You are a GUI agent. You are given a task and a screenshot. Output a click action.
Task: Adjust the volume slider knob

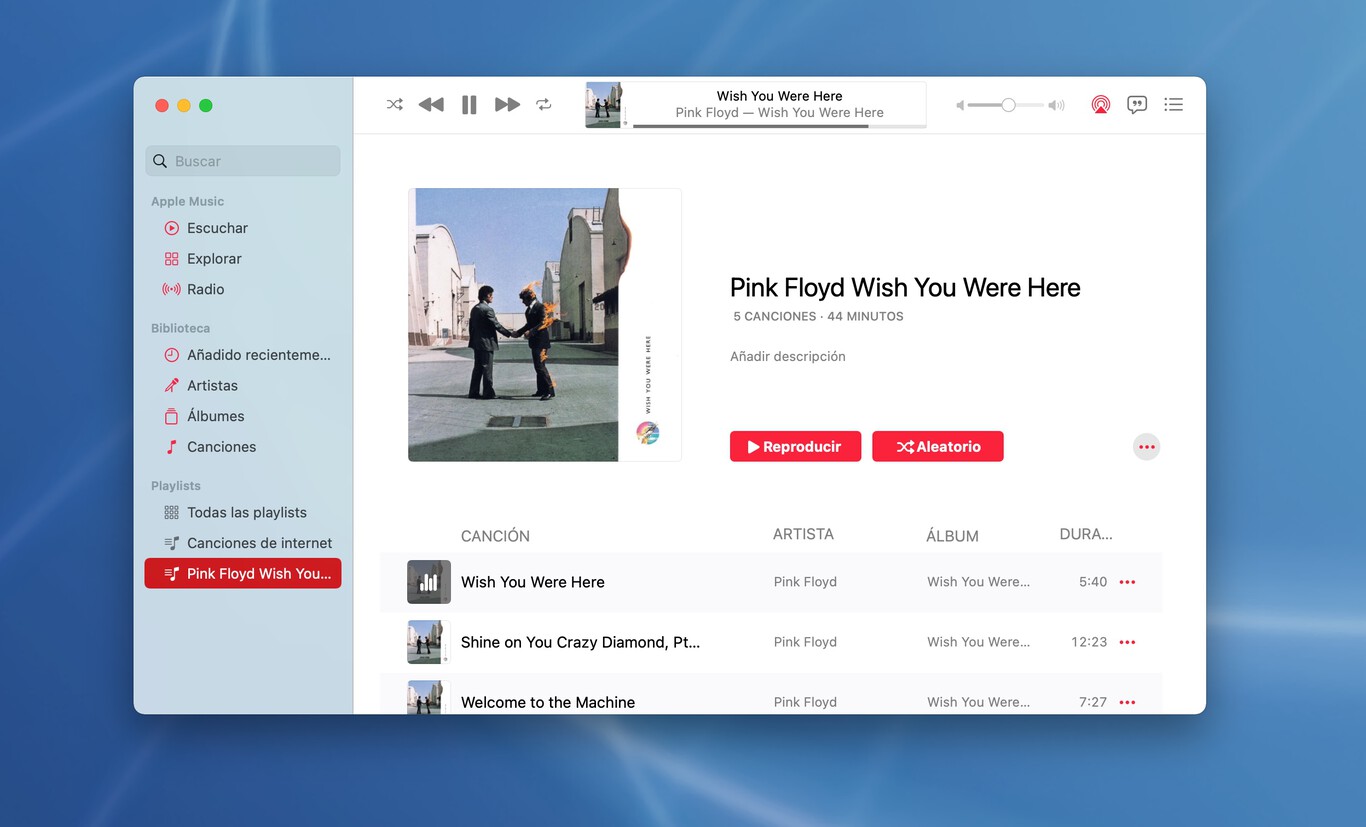click(x=1008, y=105)
